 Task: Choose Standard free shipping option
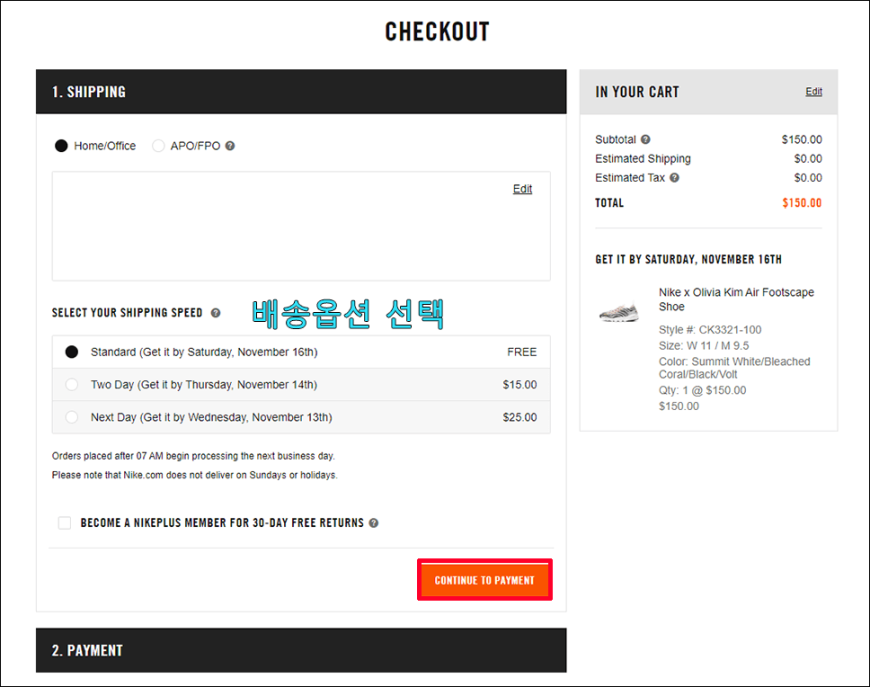coord(301,352)
